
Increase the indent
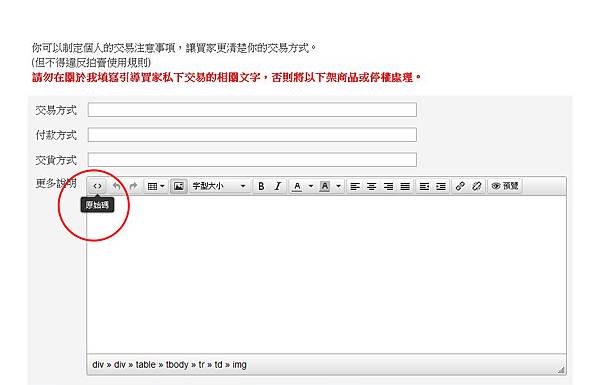[x=441, y=186]
